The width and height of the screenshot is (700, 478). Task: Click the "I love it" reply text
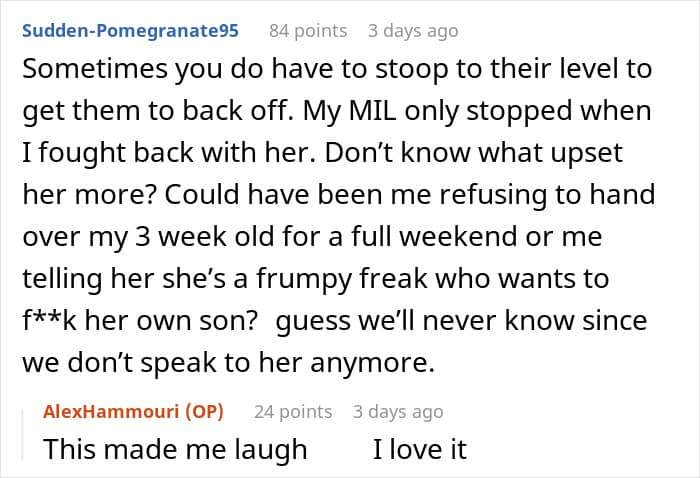(420, 449)
